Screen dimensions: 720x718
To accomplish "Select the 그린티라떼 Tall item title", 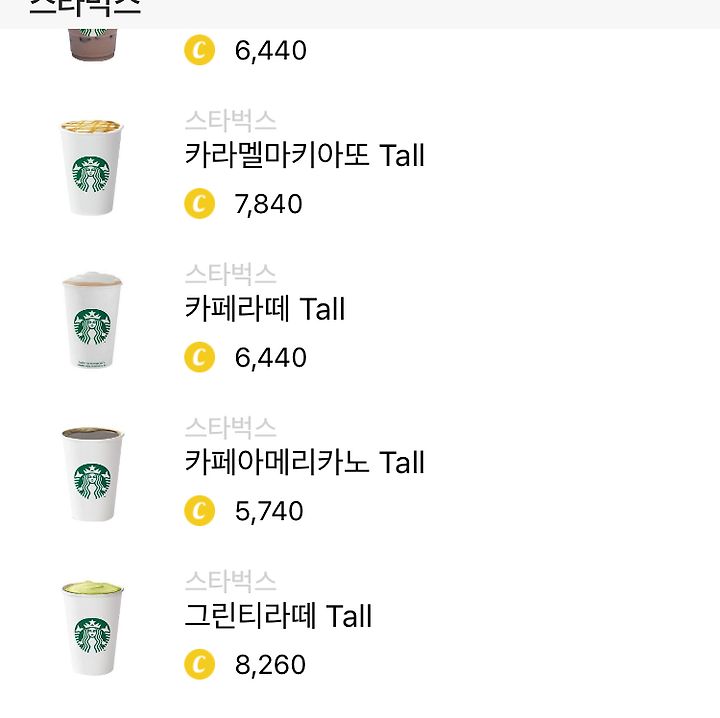I will (x=278, y=616).
